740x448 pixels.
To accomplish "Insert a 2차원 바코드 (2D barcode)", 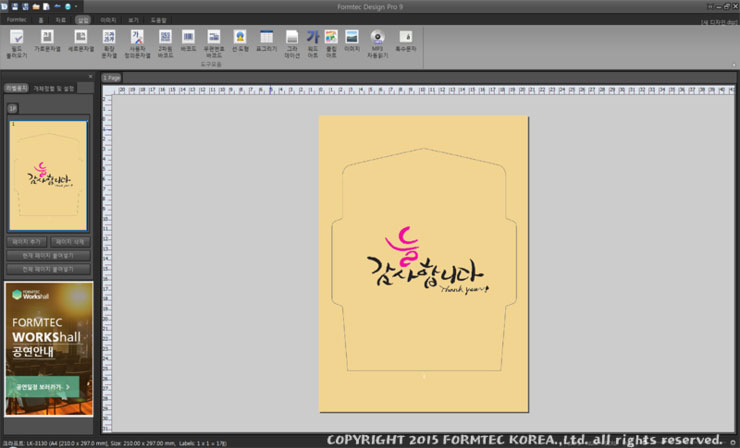I will 165,44.
